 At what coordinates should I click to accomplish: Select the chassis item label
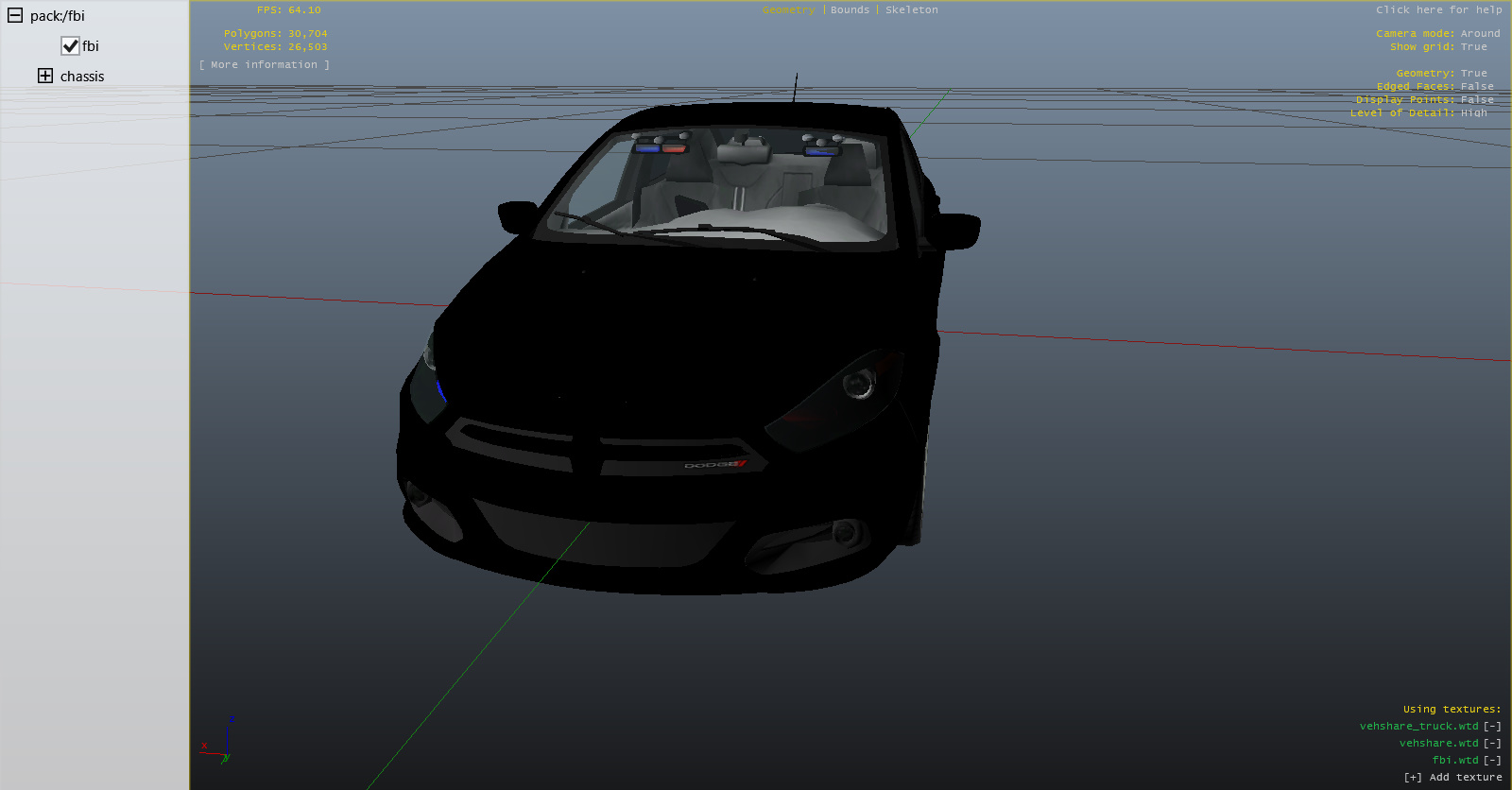click(x=82, y=77)
